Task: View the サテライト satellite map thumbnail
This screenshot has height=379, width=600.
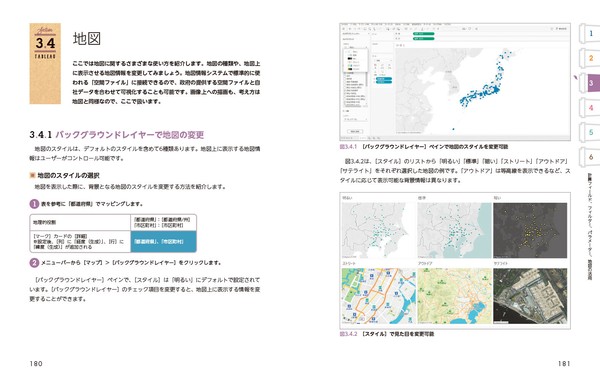Action: [x=530, y=296]
